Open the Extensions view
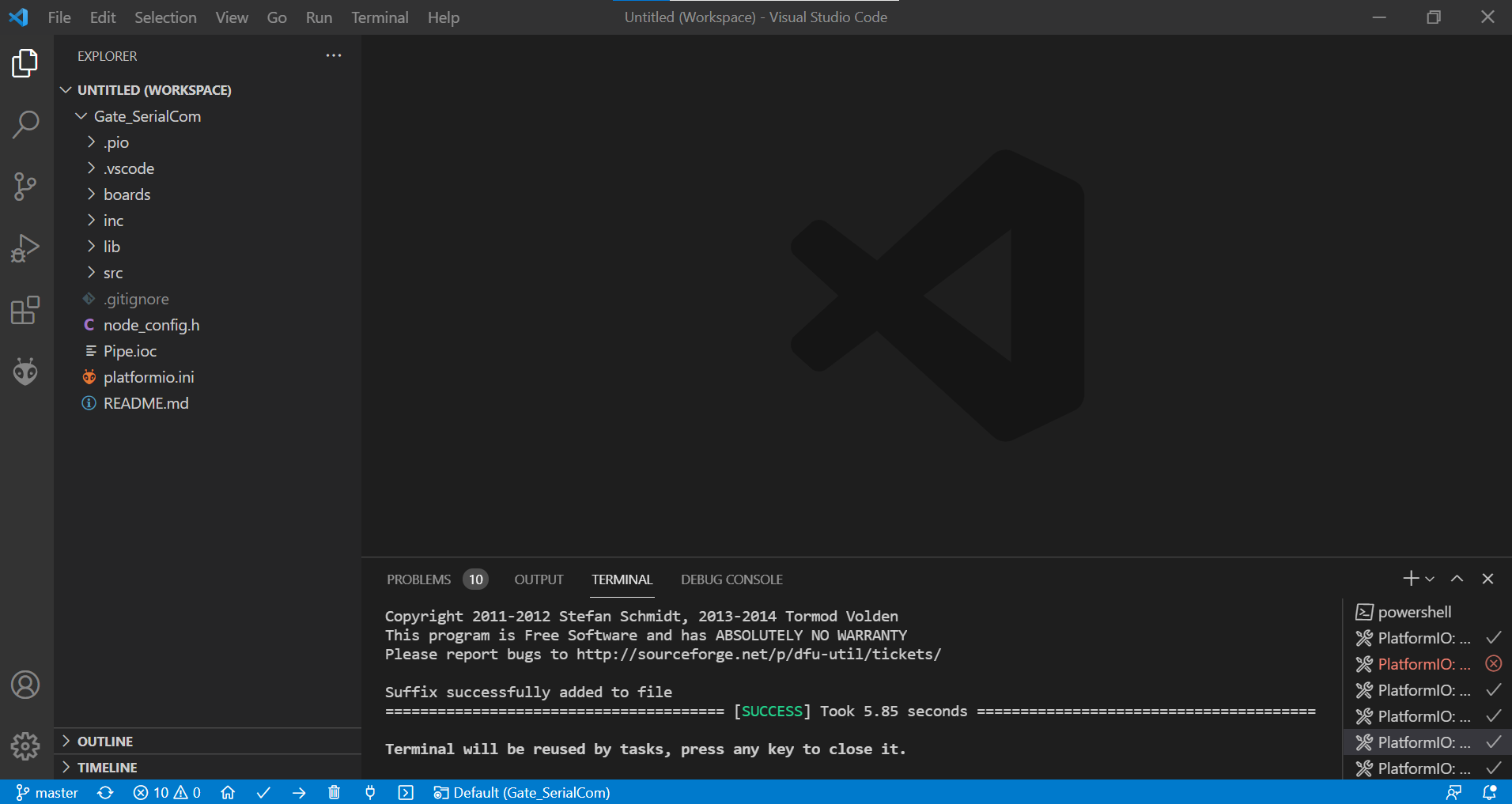1512x804 pixels. tap(25, 310)
